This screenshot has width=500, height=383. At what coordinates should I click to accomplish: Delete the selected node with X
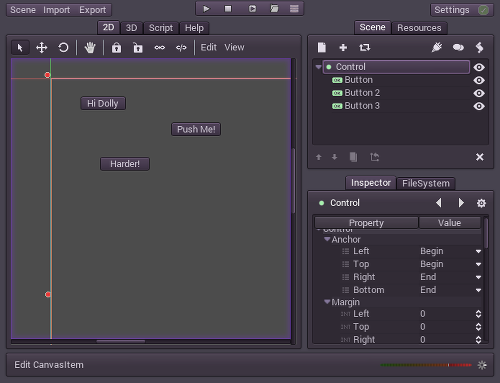coord(480,157)
